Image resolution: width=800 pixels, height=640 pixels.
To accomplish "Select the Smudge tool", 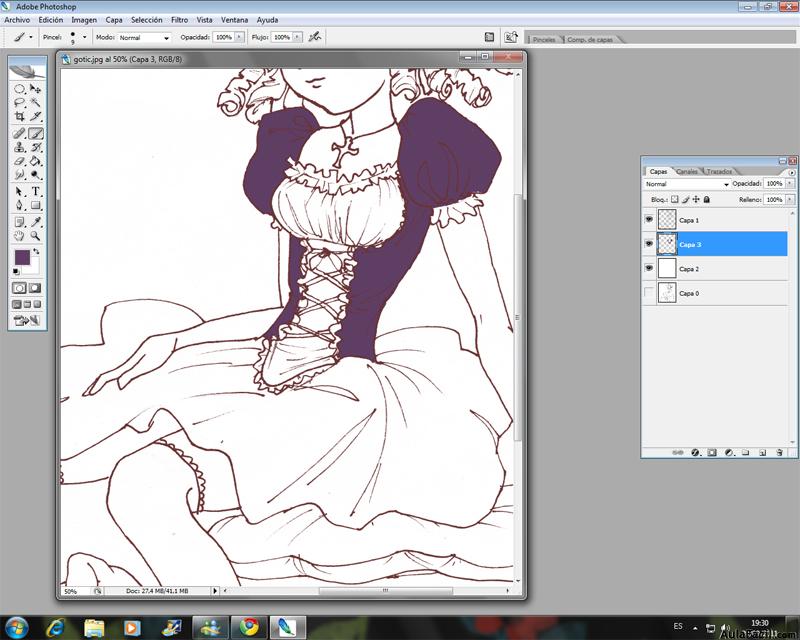I will click(x=19, y=175).
